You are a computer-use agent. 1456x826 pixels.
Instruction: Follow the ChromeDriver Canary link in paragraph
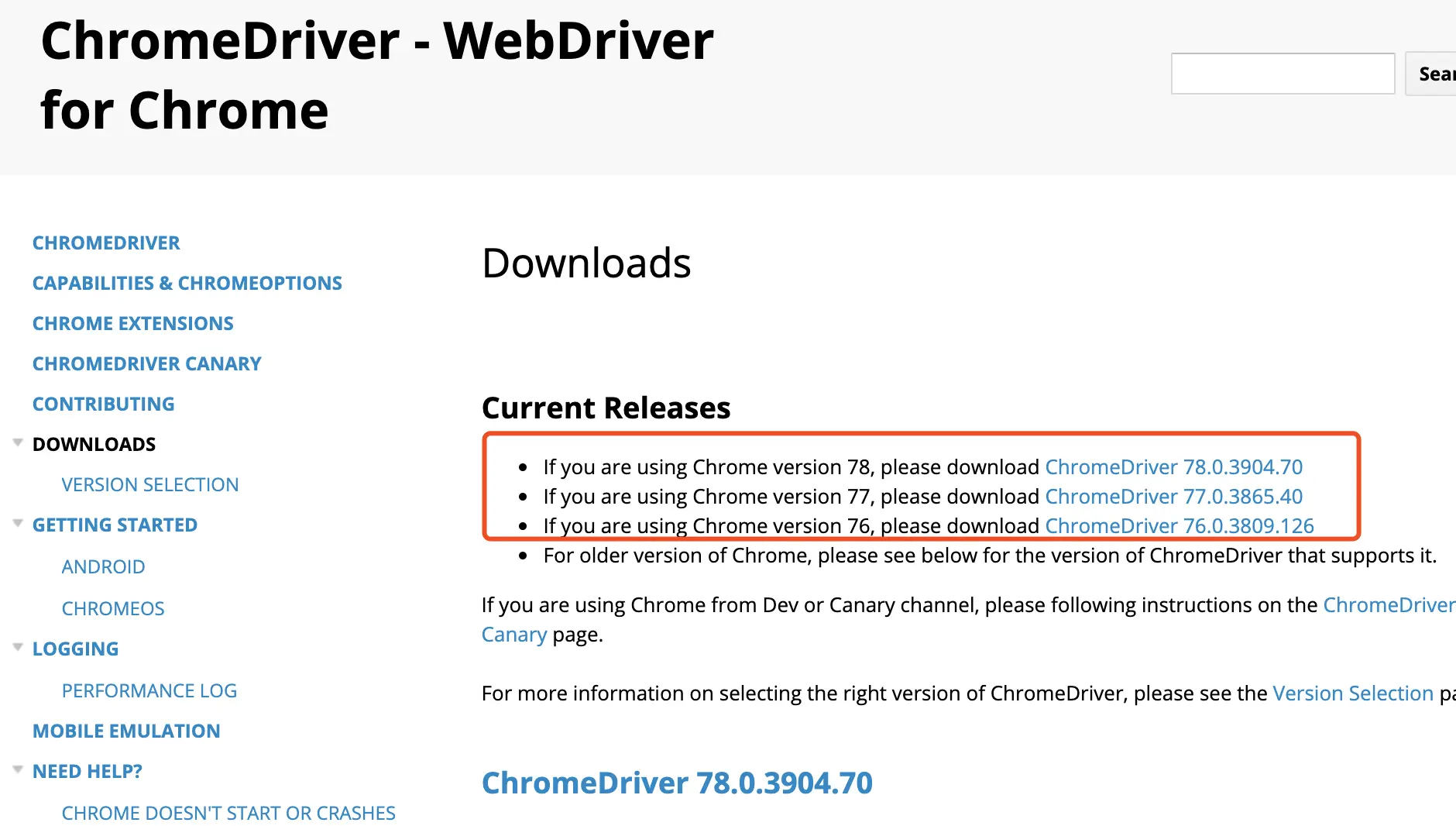(x=1389, y=604)
